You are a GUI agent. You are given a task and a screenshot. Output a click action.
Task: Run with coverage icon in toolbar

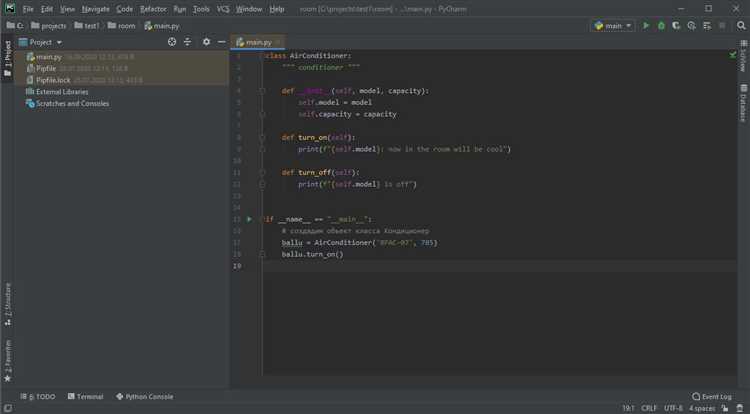click(x=676, y=26)
